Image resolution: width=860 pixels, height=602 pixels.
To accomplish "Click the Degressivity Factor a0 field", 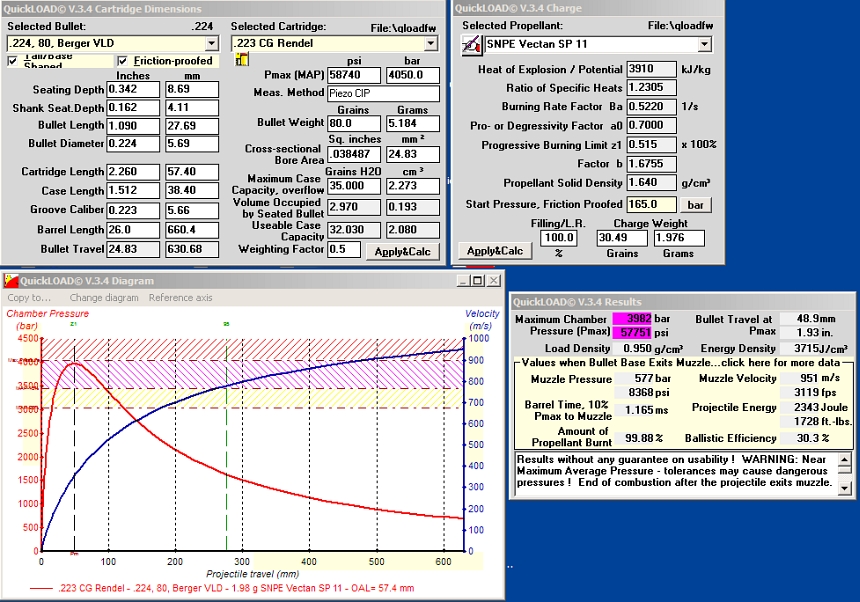I will [x=652, y=126].
